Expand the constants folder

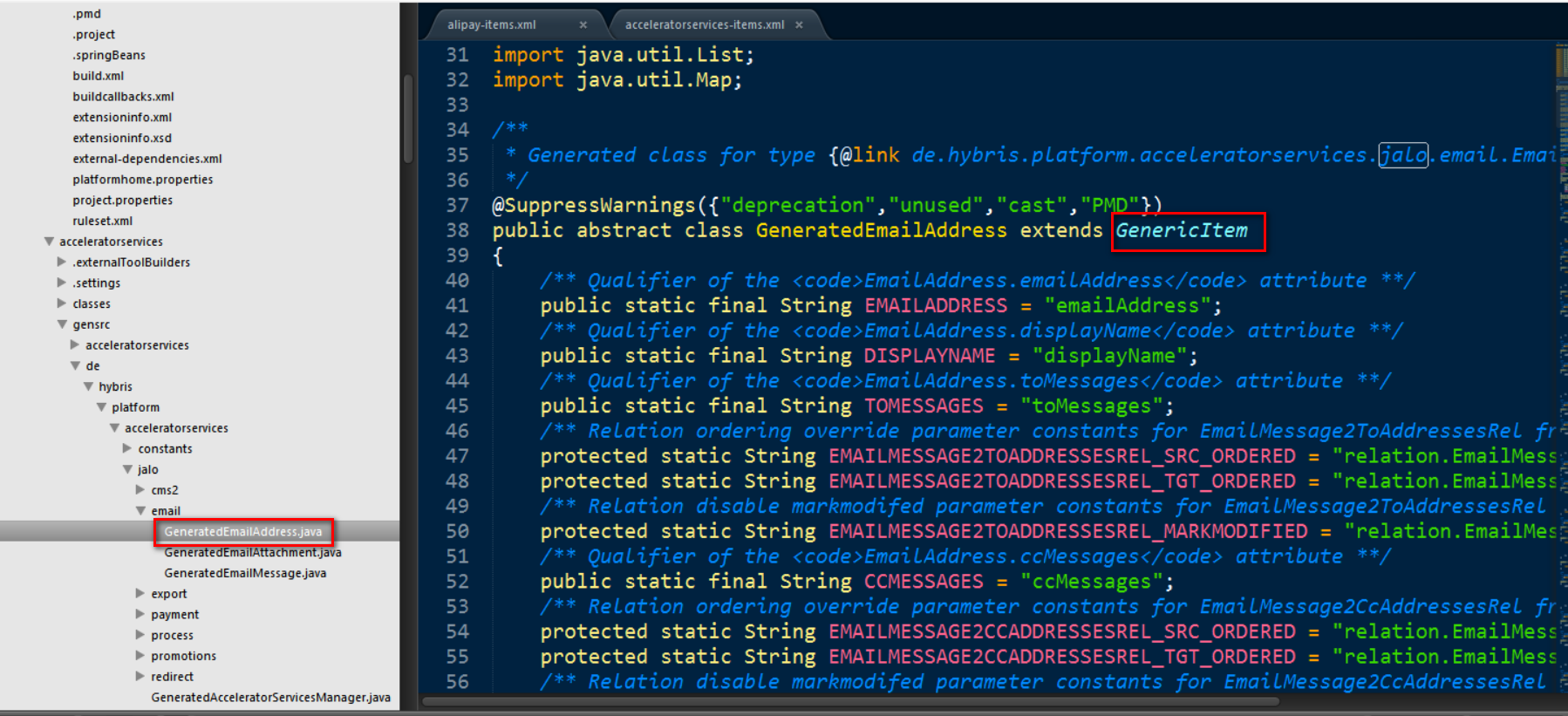pyautogui.click(x=127, y=448)
